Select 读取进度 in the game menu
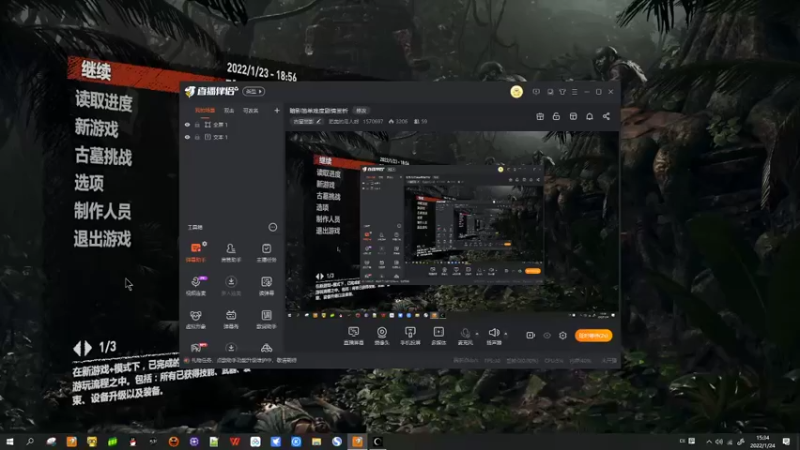 coord(104,100)
